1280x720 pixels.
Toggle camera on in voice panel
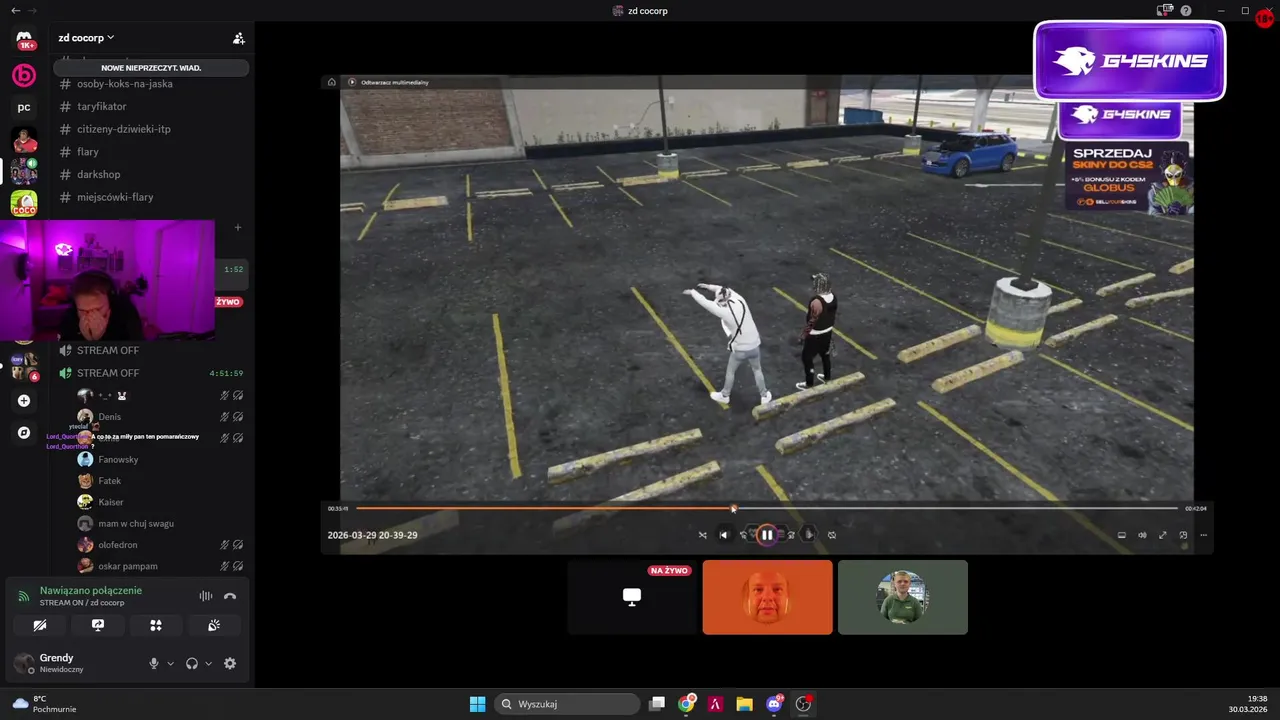click(x=40, y=625)
